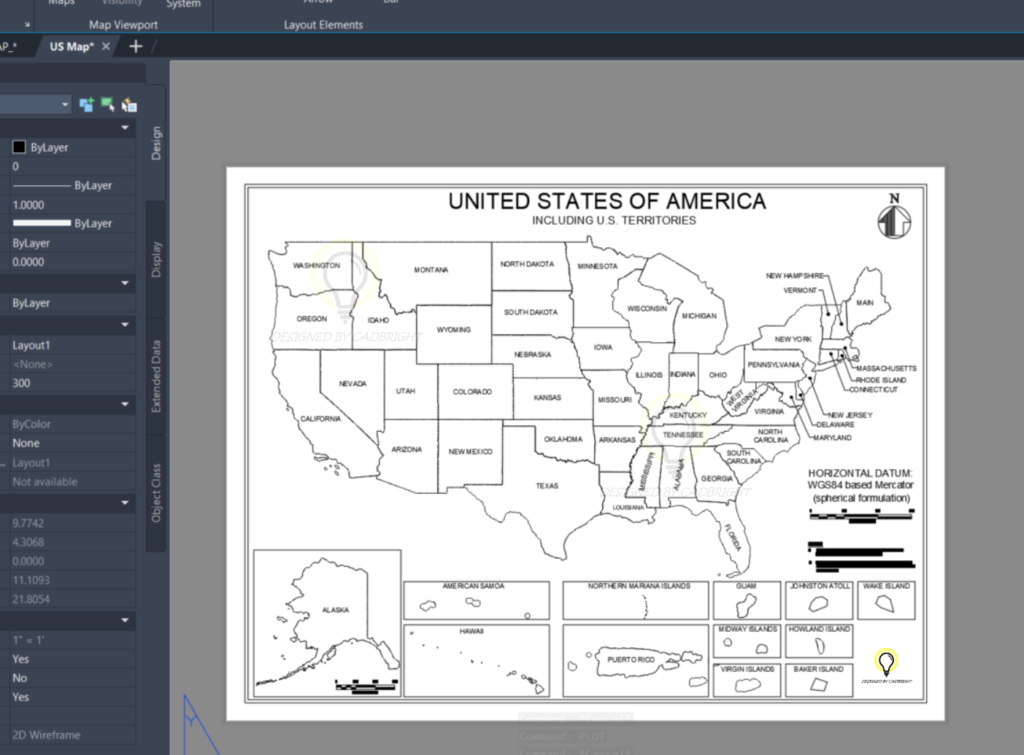The width and height of the screenshot is (1024, 755).
Task: Select the UNITED STATES OF AMERICA title text
Action: (607, 201)
